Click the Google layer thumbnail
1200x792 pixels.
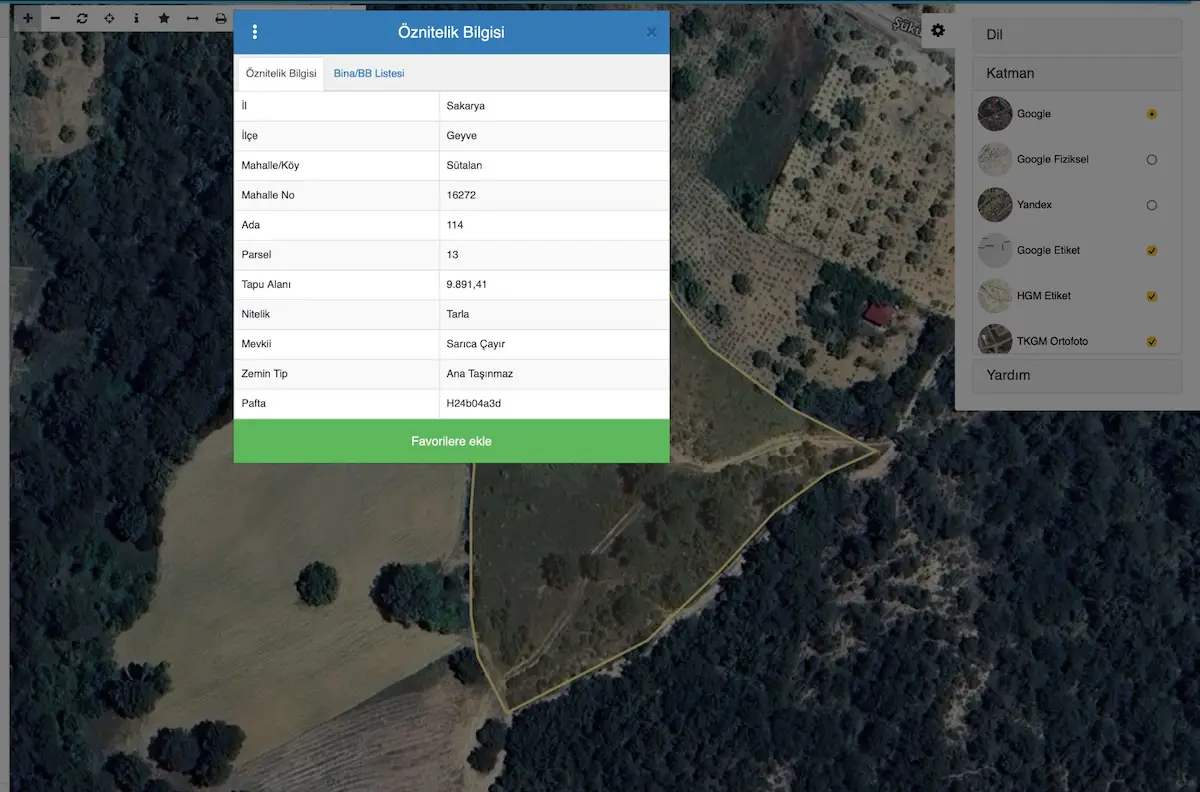click(995, 114)
